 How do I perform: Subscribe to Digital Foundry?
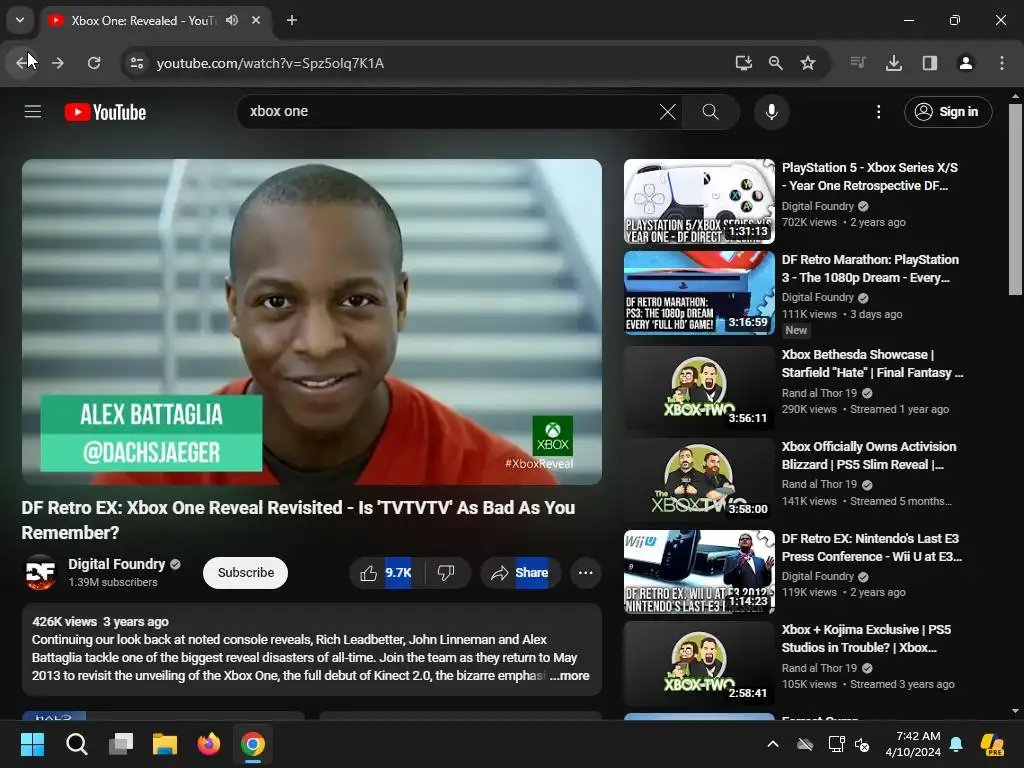point(246,573)
